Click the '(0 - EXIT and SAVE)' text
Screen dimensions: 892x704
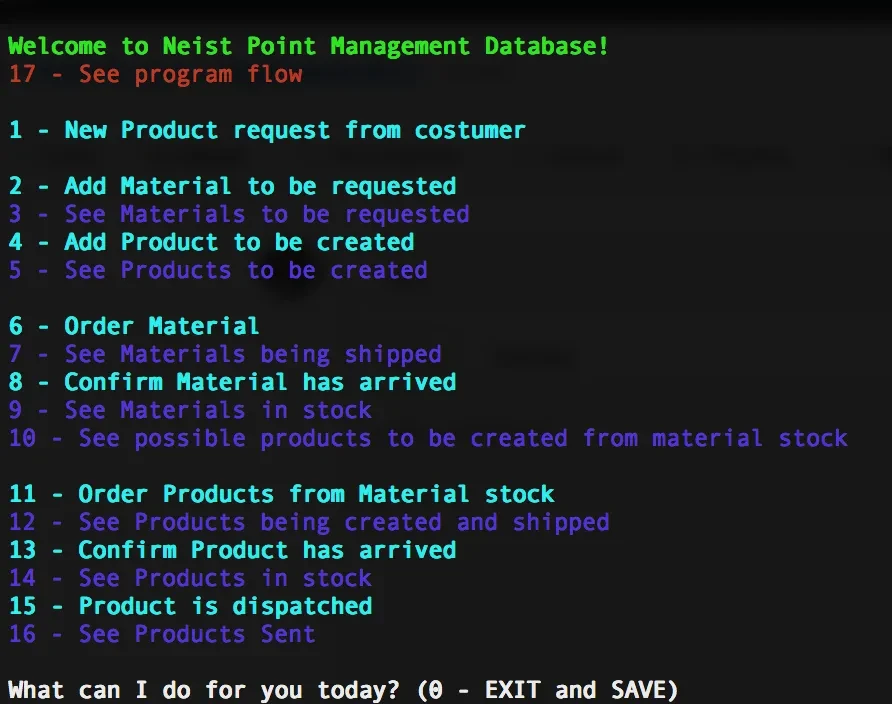[546, 690]
